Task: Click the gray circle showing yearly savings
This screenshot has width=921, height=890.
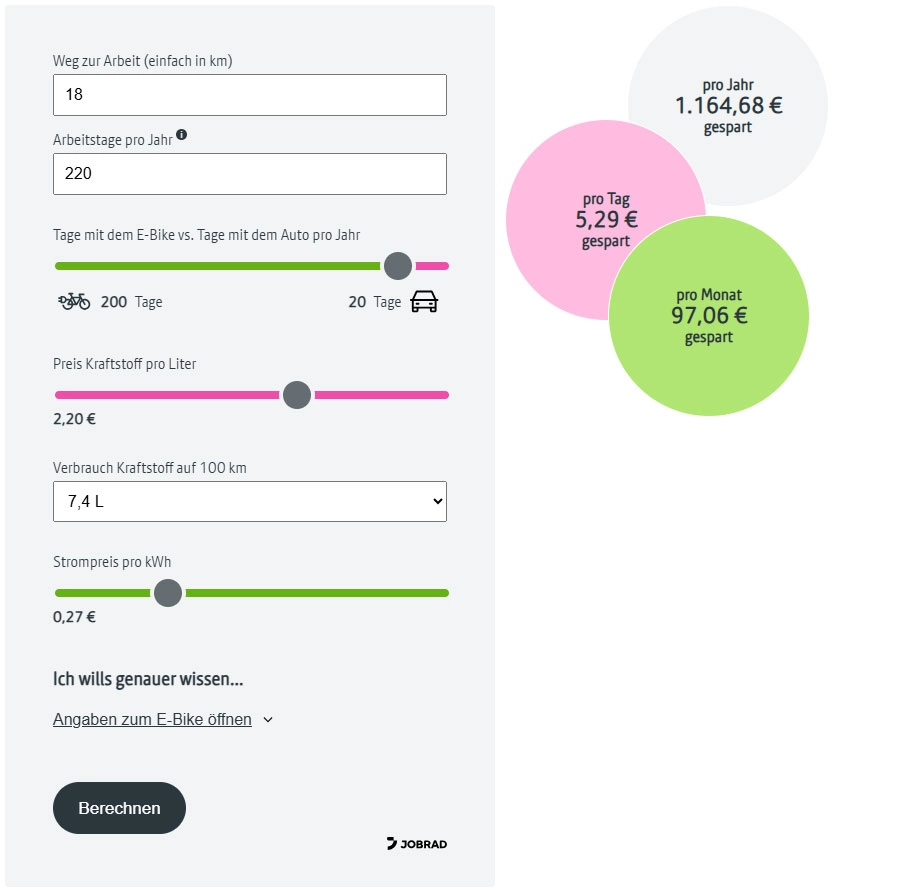Action: pos(727,105)
